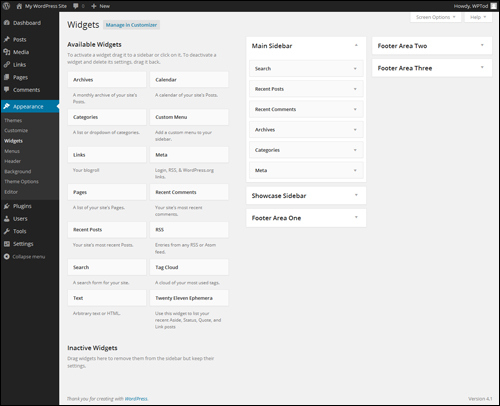Open the Tools wrench icon
500x406 pixels.
(7, 231)
